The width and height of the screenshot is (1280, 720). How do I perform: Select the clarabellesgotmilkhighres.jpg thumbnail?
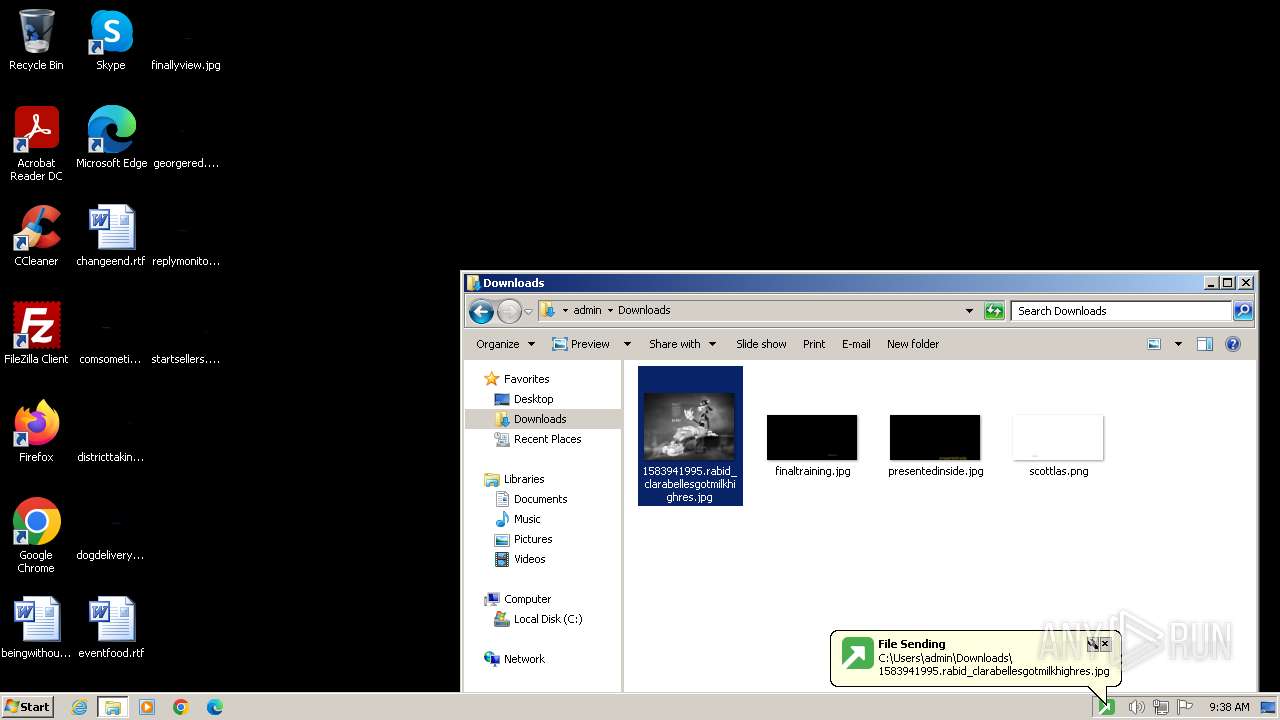[x=690, y=436]
